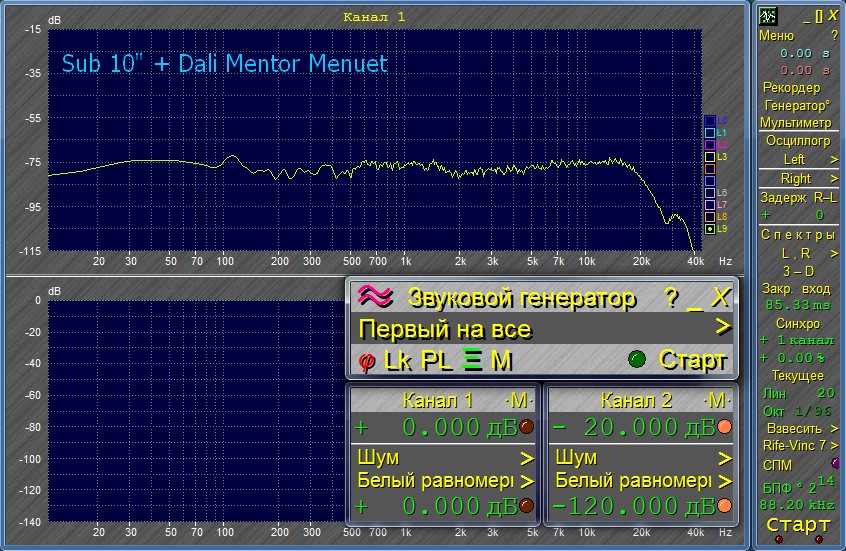The height and width of the screenshot is (551, 846).
Task: Expand the Первый на все arrow
Action: 723,327
